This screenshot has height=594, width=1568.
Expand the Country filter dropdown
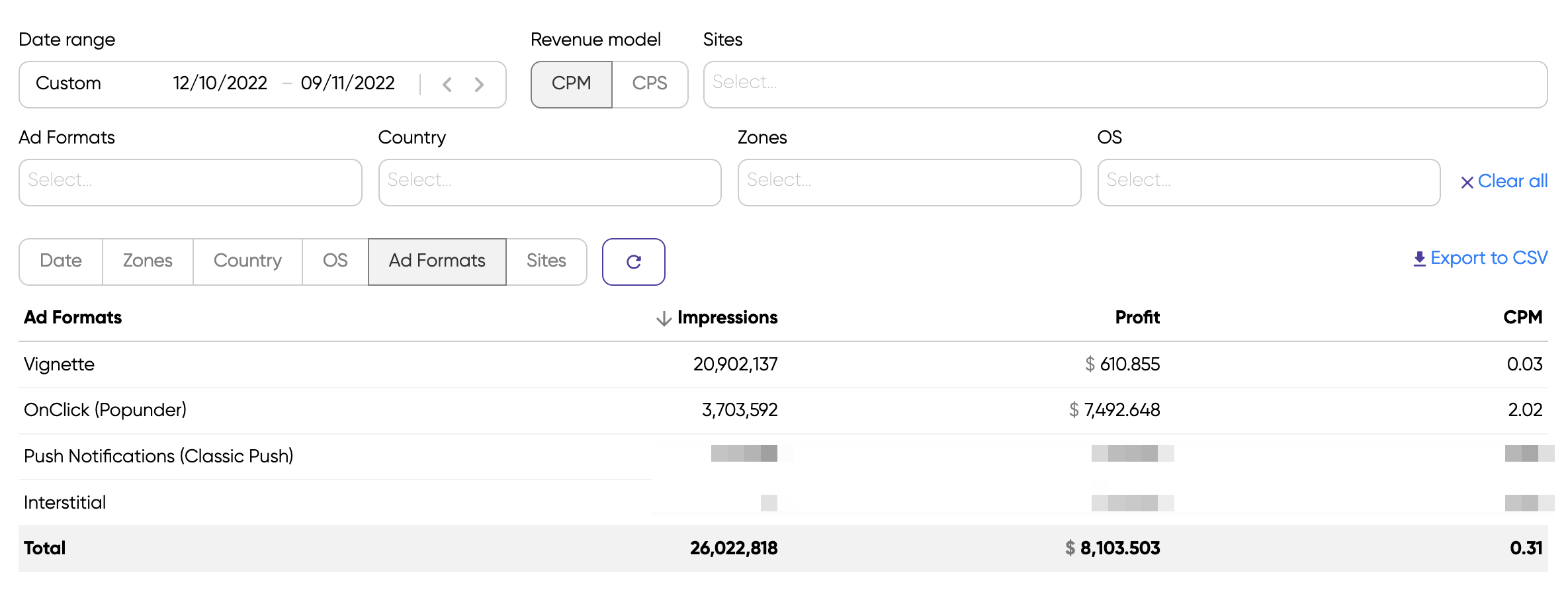coord(549,182)
